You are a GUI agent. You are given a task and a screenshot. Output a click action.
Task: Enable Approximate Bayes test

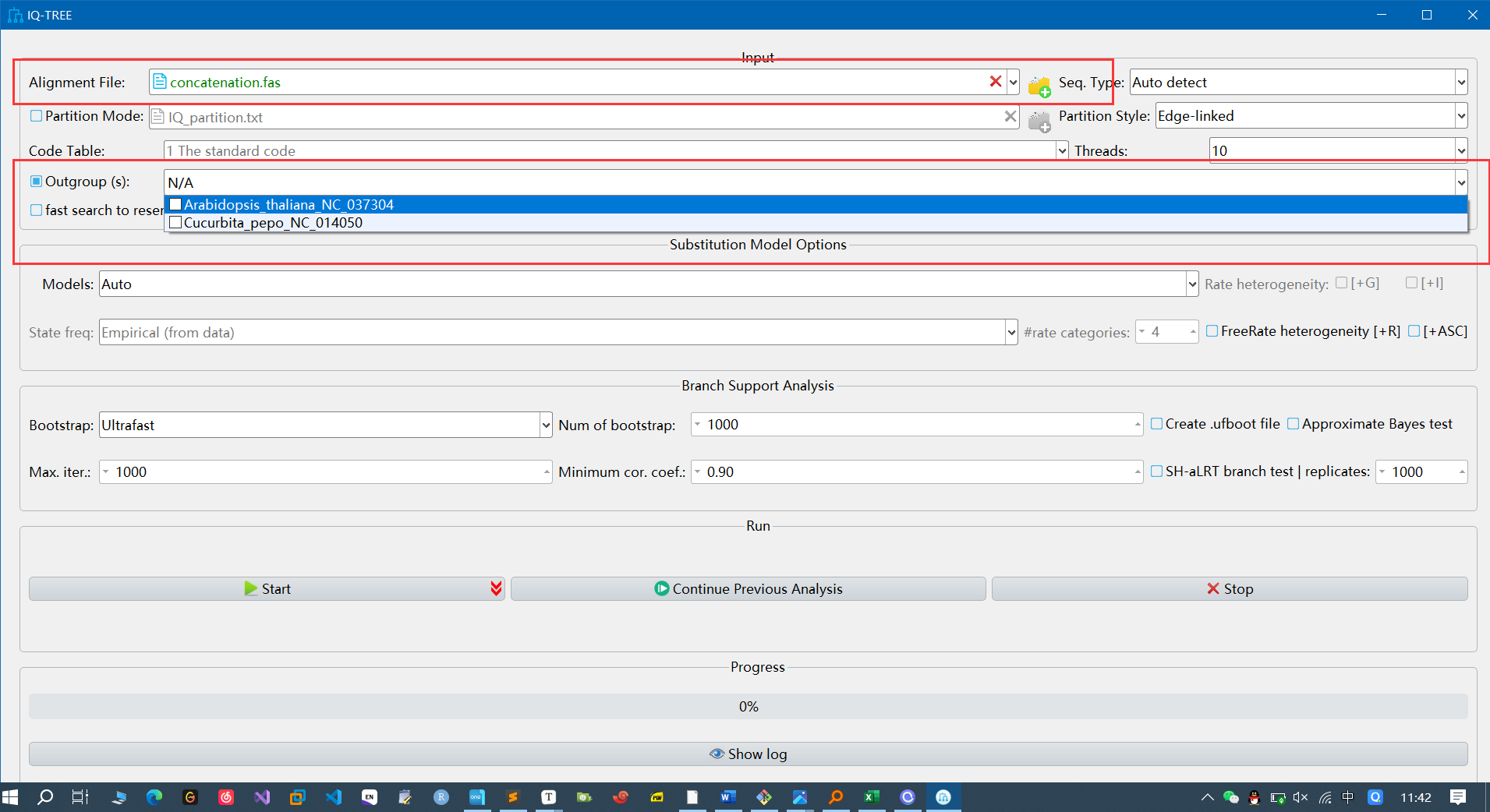[x=1293, y=423]
